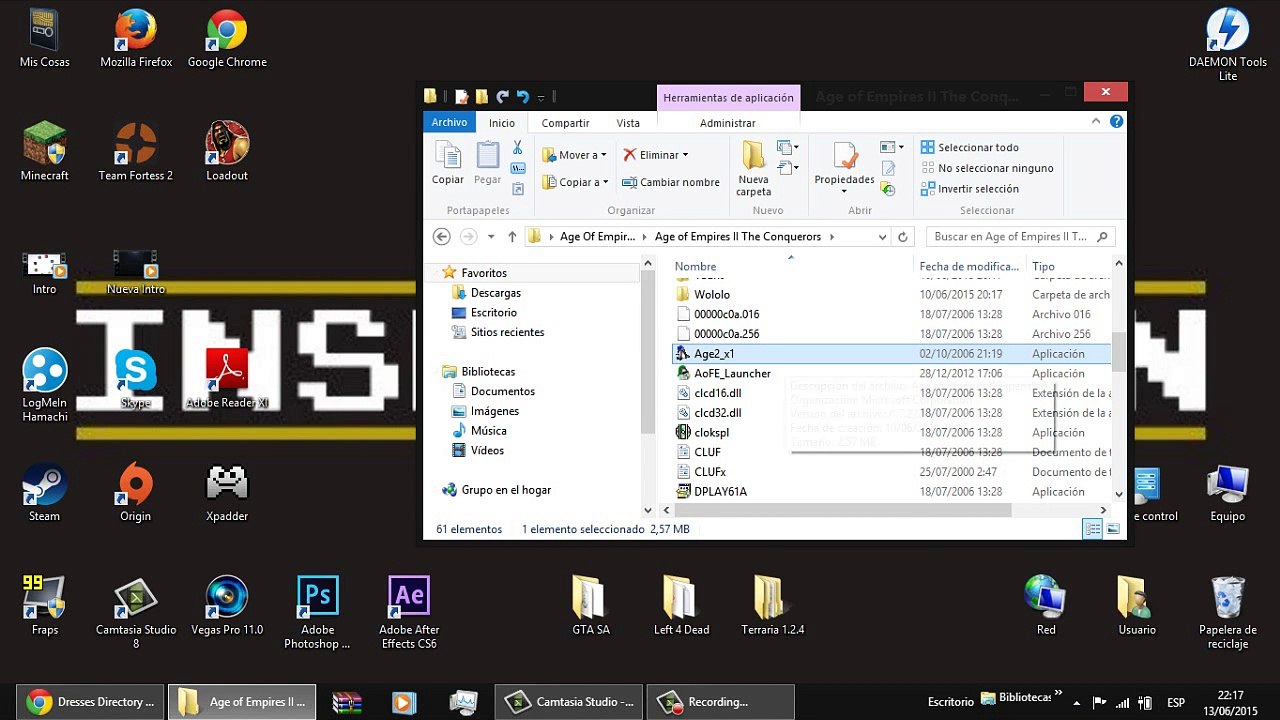Open the Abrir dropdown icon in ribbon
This screenshot has height=720, width=1280.
coord(892,148)
